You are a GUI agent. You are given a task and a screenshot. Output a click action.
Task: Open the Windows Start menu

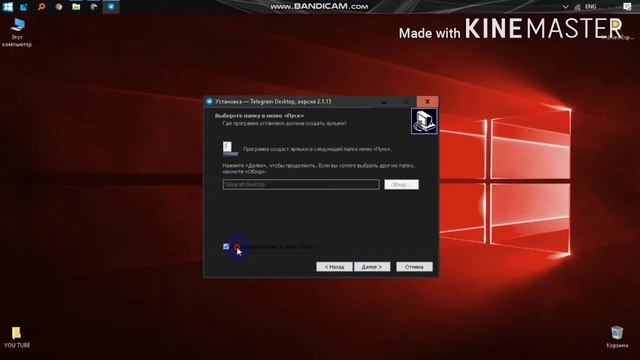(8, 7)
